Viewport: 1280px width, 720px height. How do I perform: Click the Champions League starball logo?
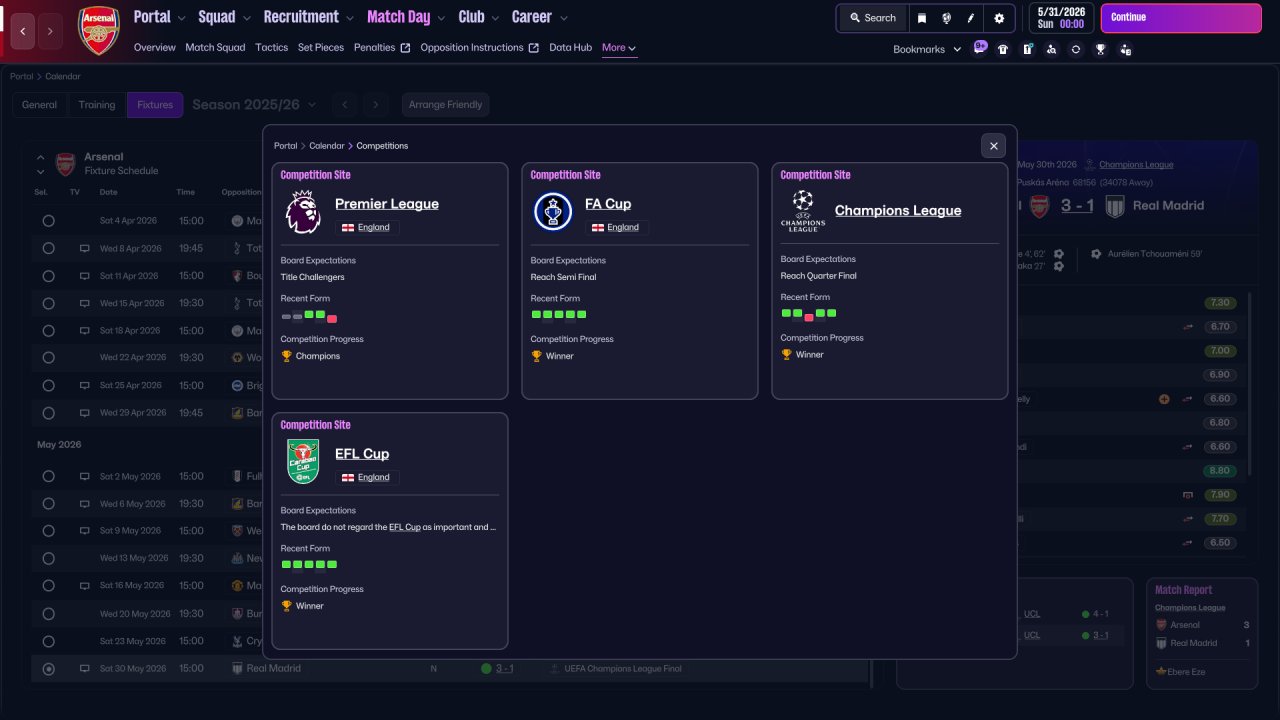tap(803, 211)
